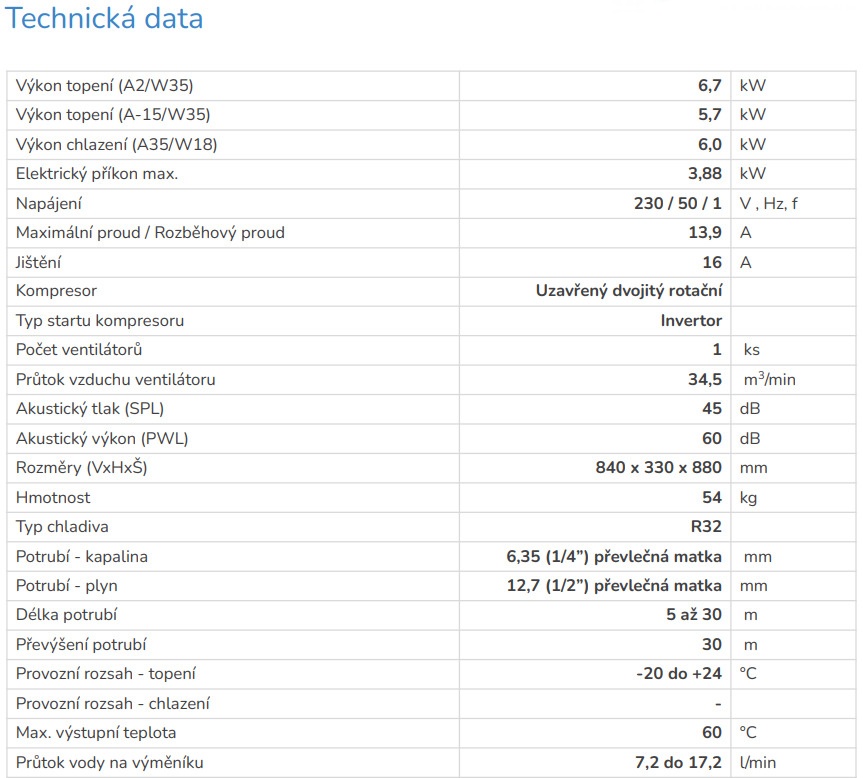Click the "Technická data" heading
This screenshot has width=863, height=778.
104,19
